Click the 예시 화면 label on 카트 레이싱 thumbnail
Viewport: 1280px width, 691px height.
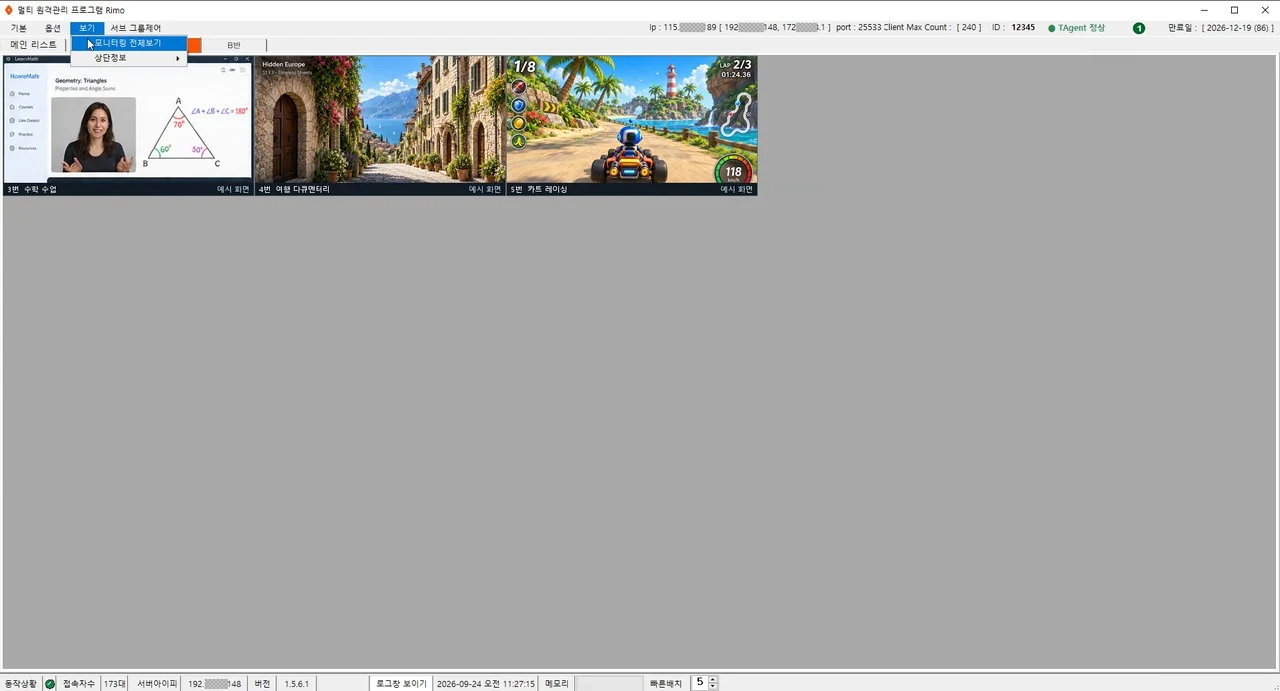click(x=737, y=189)
